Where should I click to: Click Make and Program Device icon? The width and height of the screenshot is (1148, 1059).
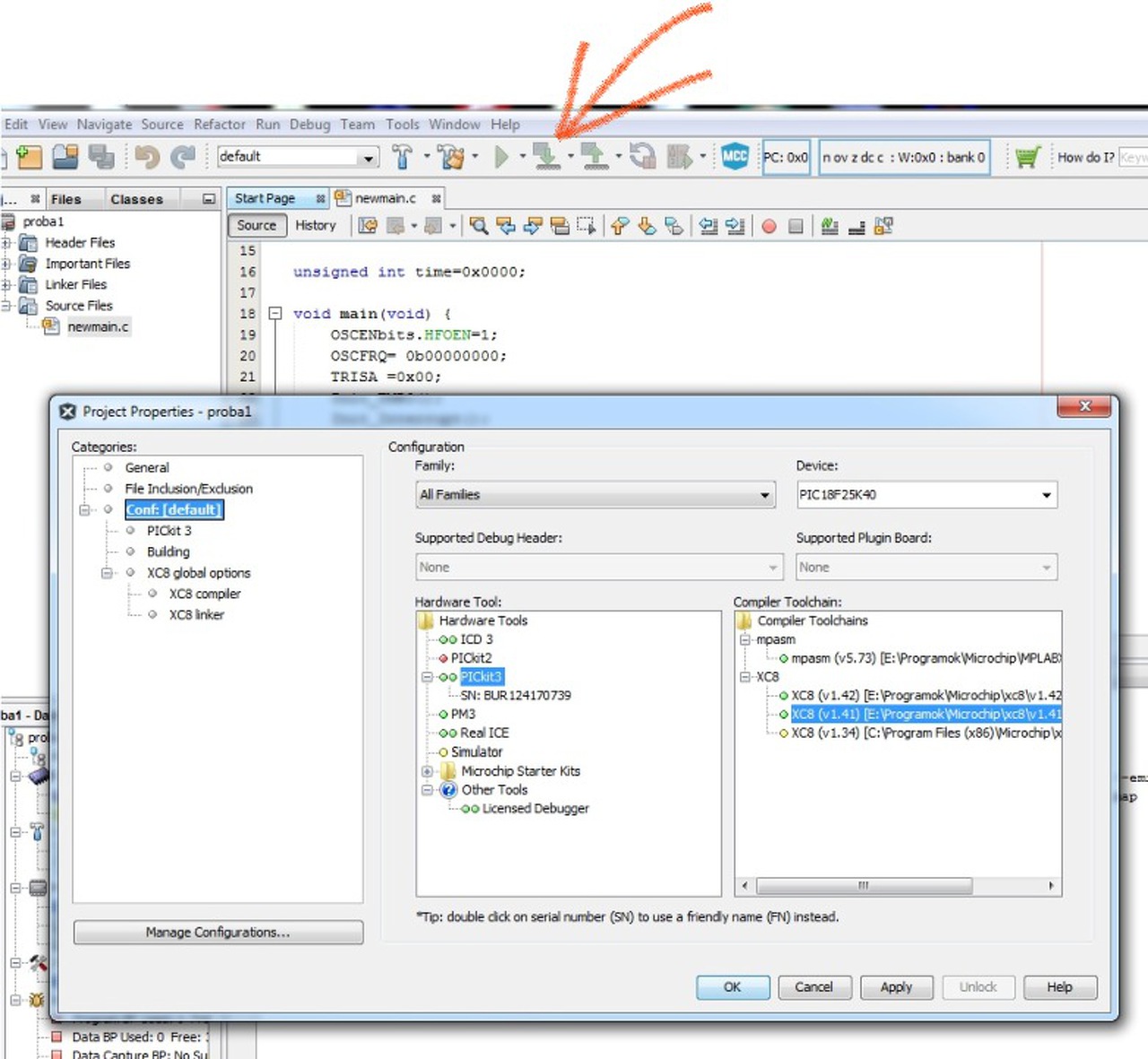coord(546,157)
